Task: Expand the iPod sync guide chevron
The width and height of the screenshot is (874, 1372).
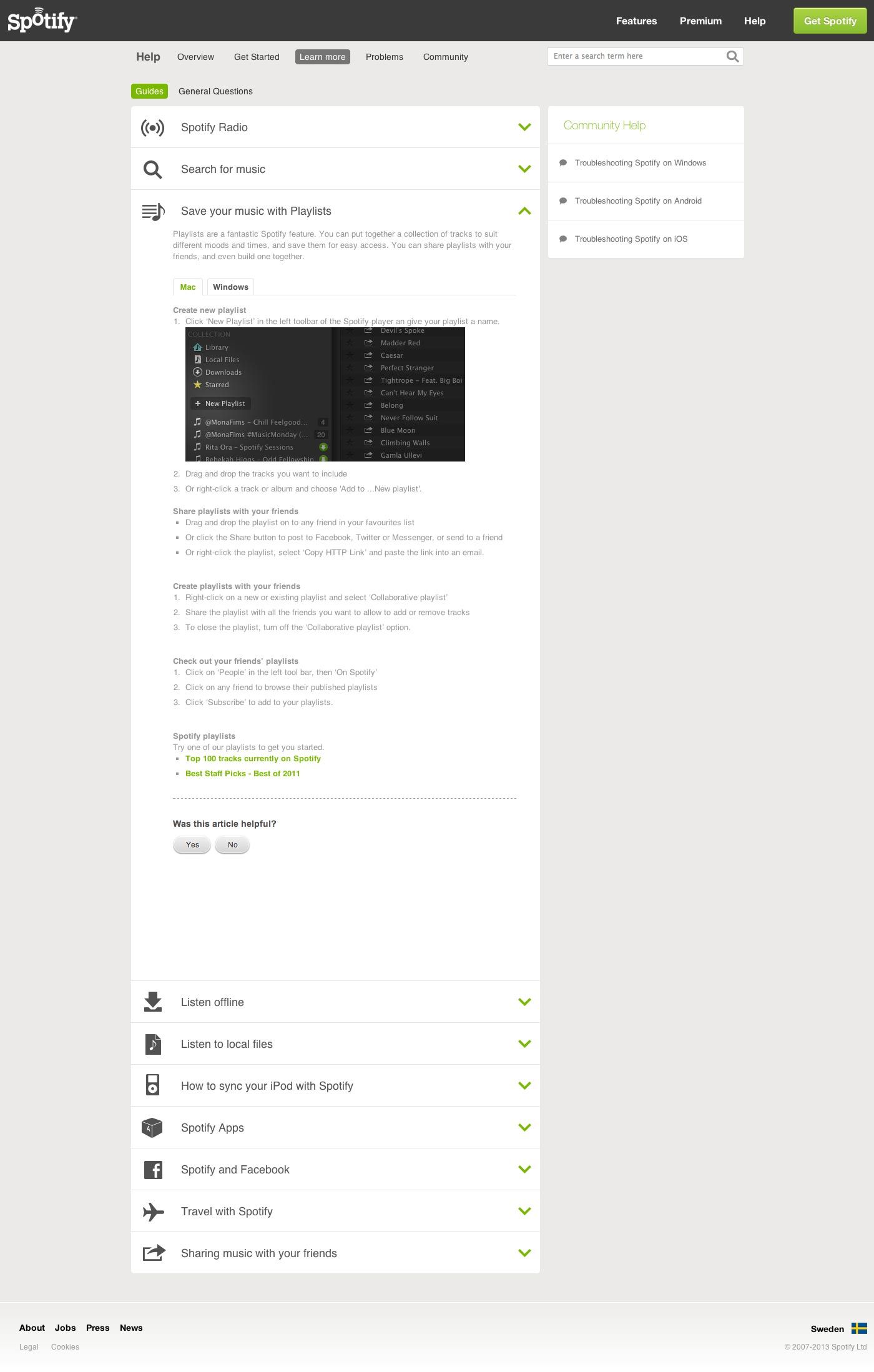Action: [x=524, y=1085]
